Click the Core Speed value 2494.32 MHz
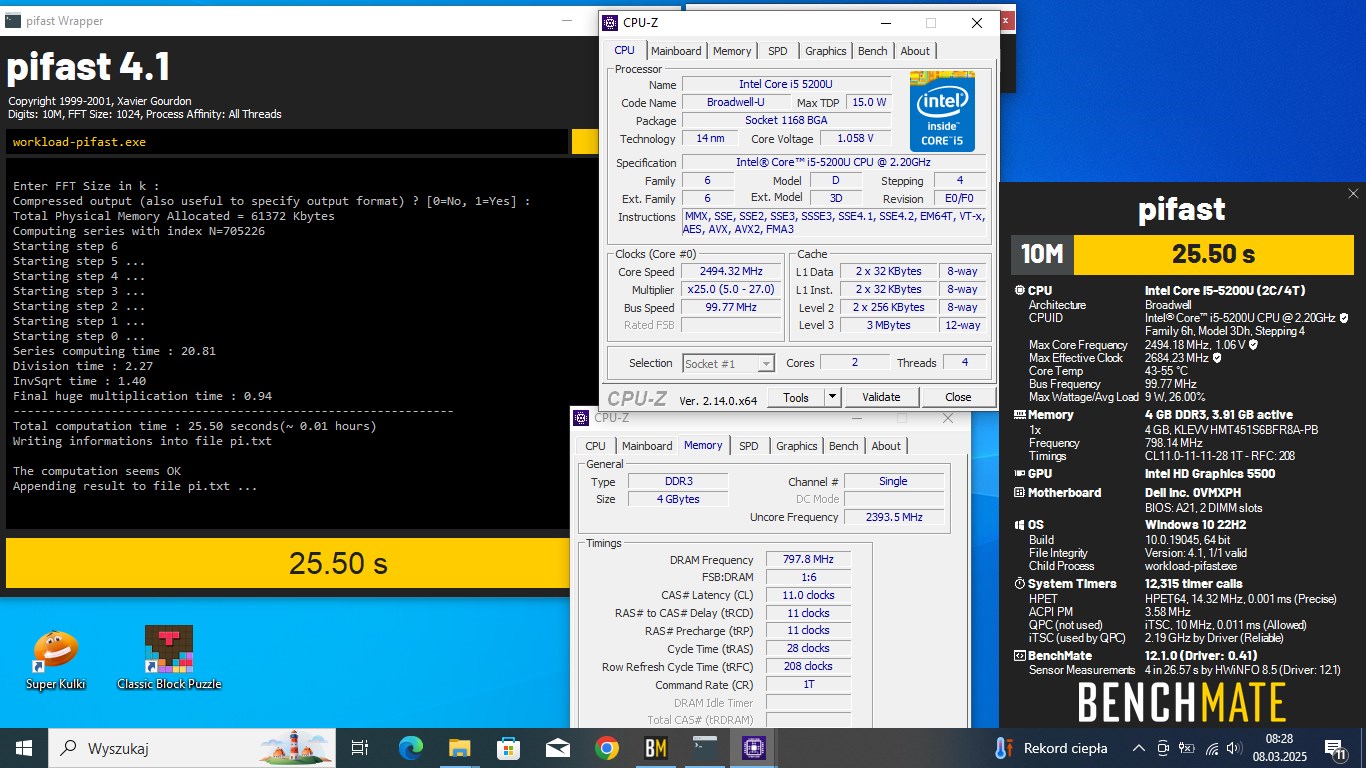The height and width of the screenshot is (768, 1366). pyautogui.click(x=732, y=271)
